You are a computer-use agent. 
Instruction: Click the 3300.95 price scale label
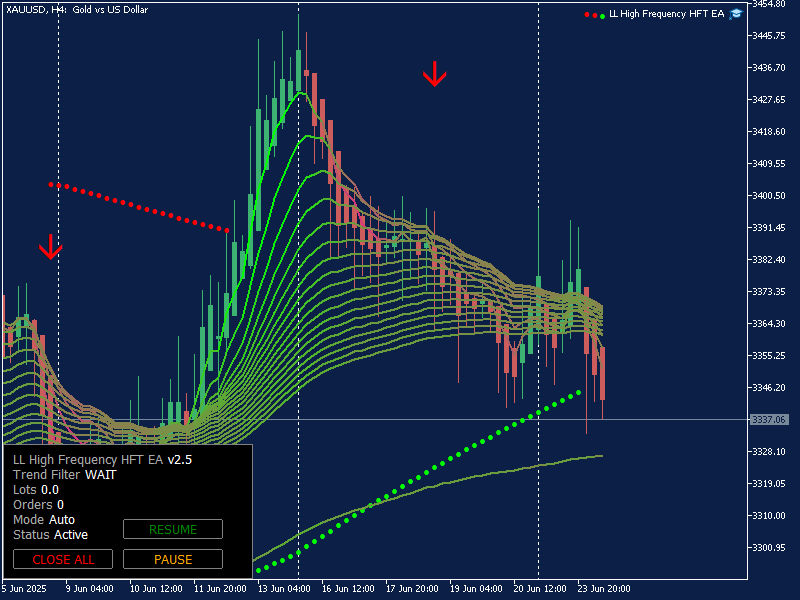(769, 547)
